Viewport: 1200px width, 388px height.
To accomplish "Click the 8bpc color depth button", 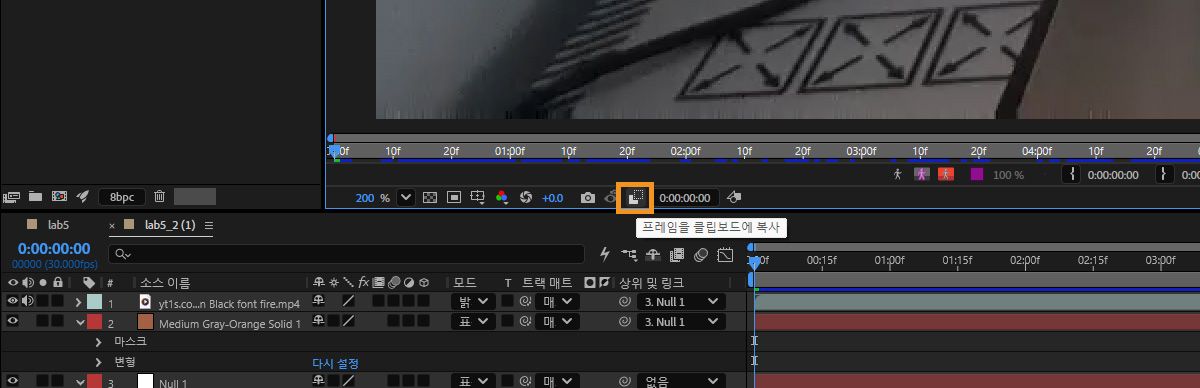I will [x=122, y=197].
